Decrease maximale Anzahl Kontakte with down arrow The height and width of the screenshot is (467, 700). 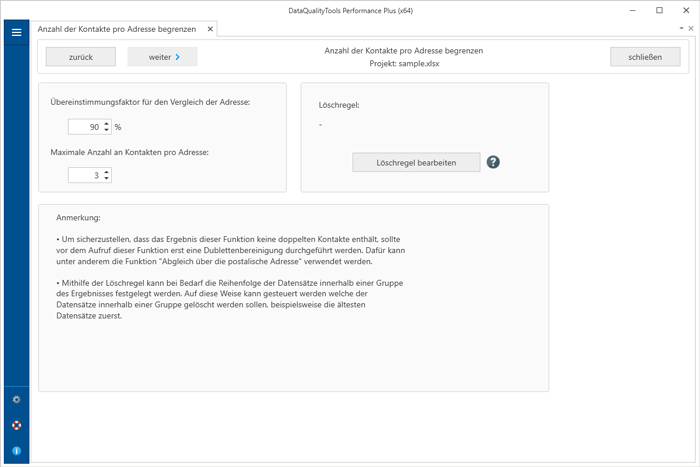(106, 178)
